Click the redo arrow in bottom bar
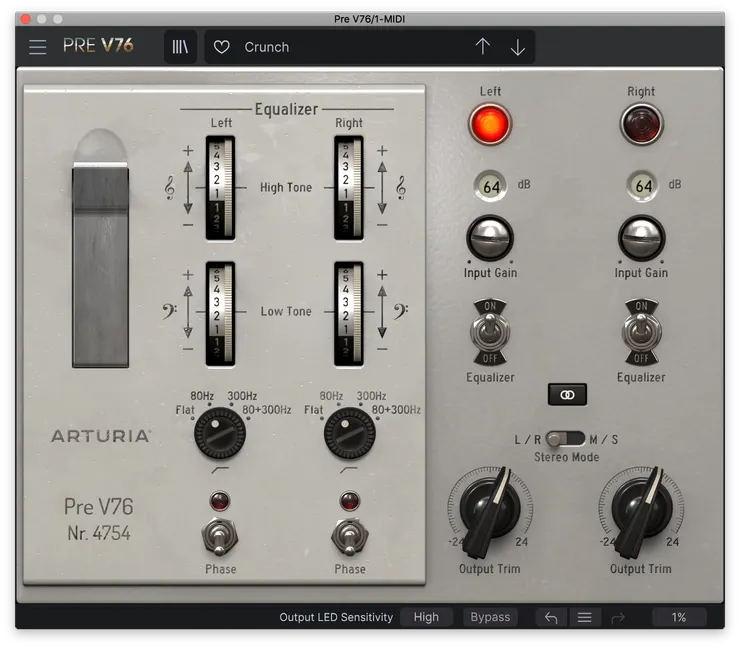This screenshot has width=740, height=648. coord(618,617)
